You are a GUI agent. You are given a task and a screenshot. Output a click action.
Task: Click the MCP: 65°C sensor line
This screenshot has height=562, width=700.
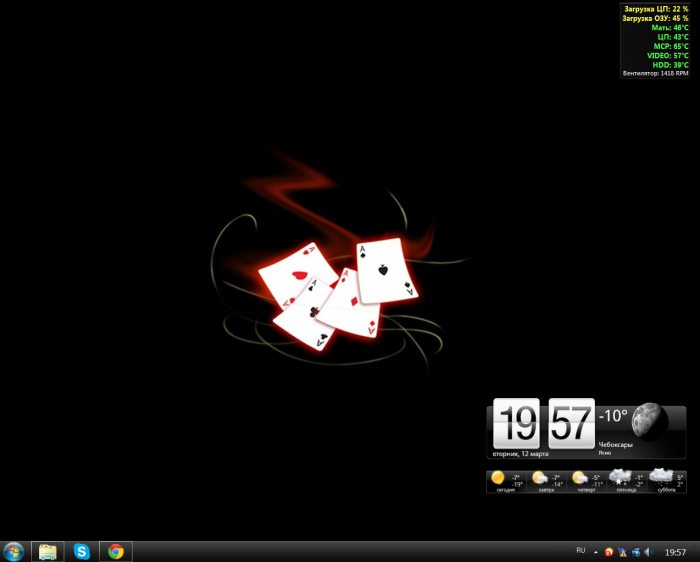pos(671,46)
